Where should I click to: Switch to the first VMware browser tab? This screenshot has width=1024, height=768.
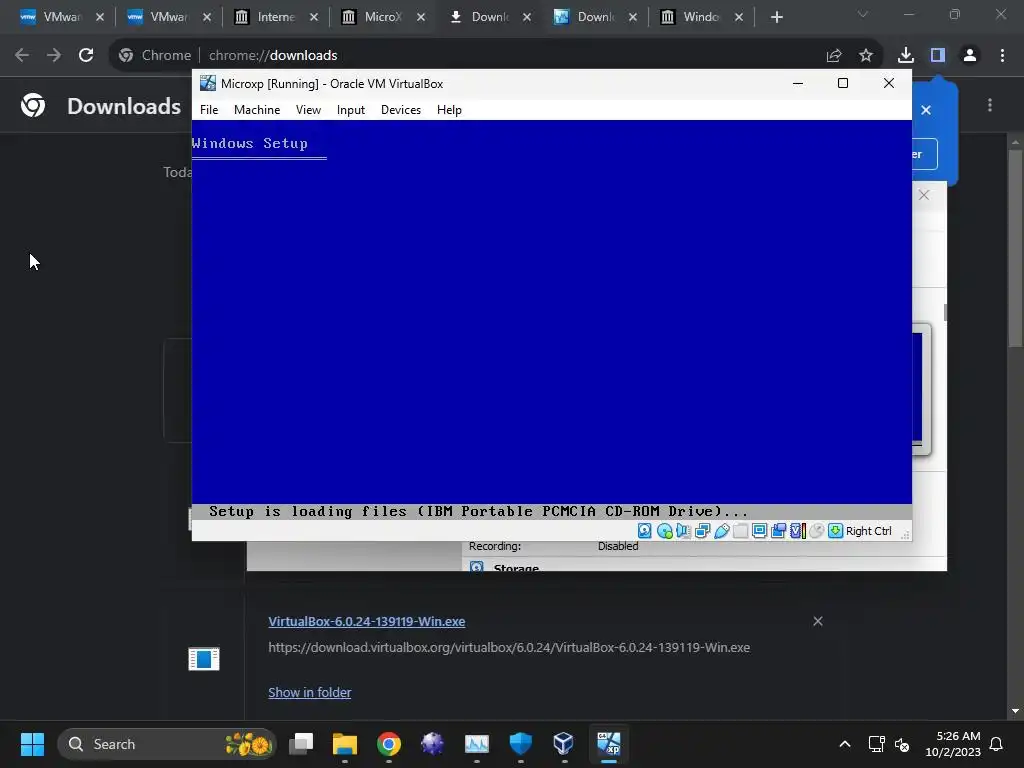coord(59,17)
